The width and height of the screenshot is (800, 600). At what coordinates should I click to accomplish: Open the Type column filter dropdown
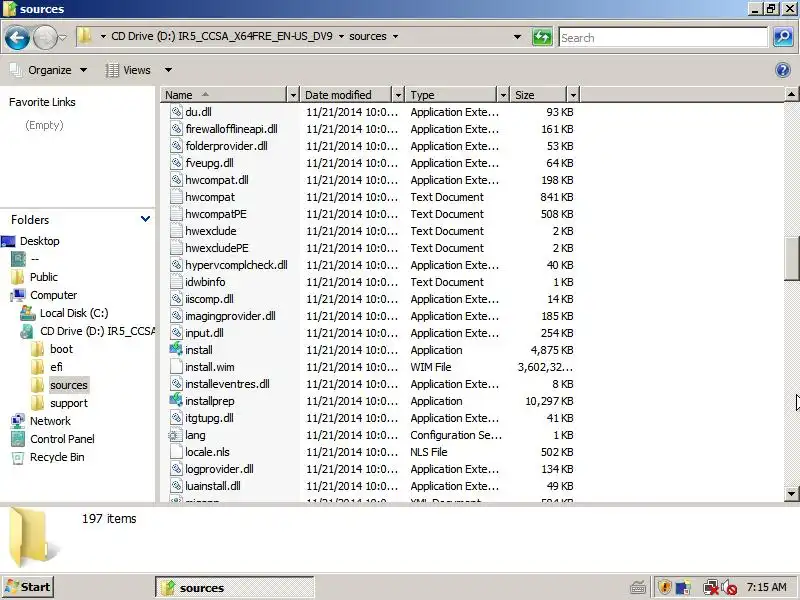click(x=503, y=95)
